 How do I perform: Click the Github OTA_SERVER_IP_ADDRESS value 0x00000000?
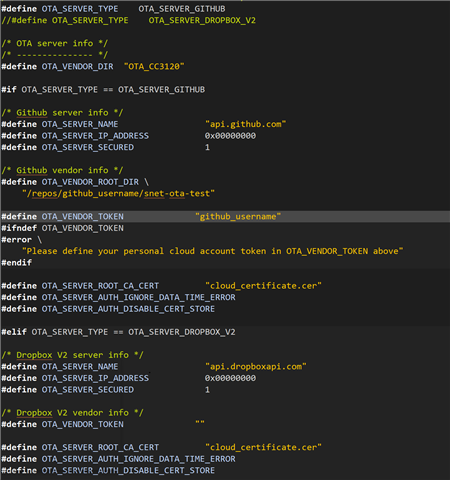coord(230,136)
